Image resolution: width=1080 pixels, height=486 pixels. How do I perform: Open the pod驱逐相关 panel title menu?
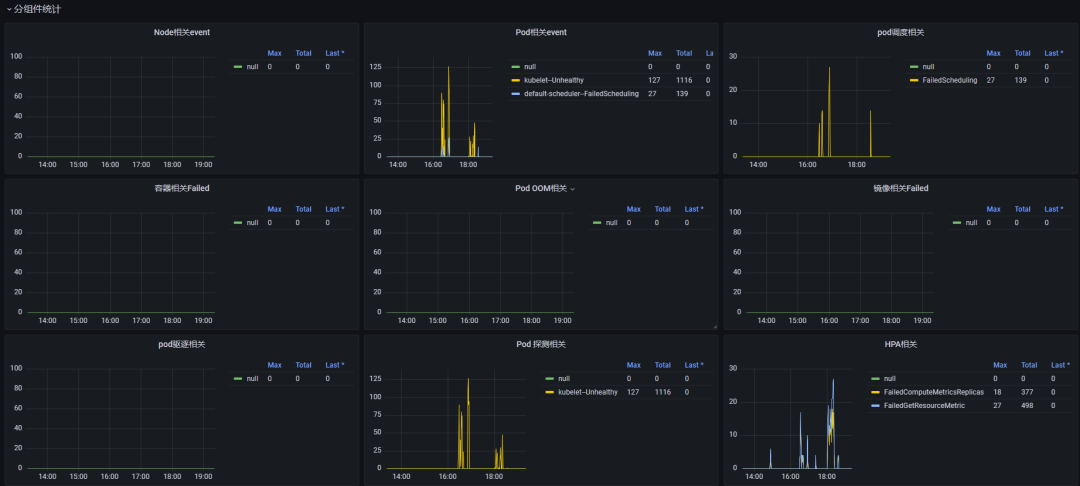182,345
